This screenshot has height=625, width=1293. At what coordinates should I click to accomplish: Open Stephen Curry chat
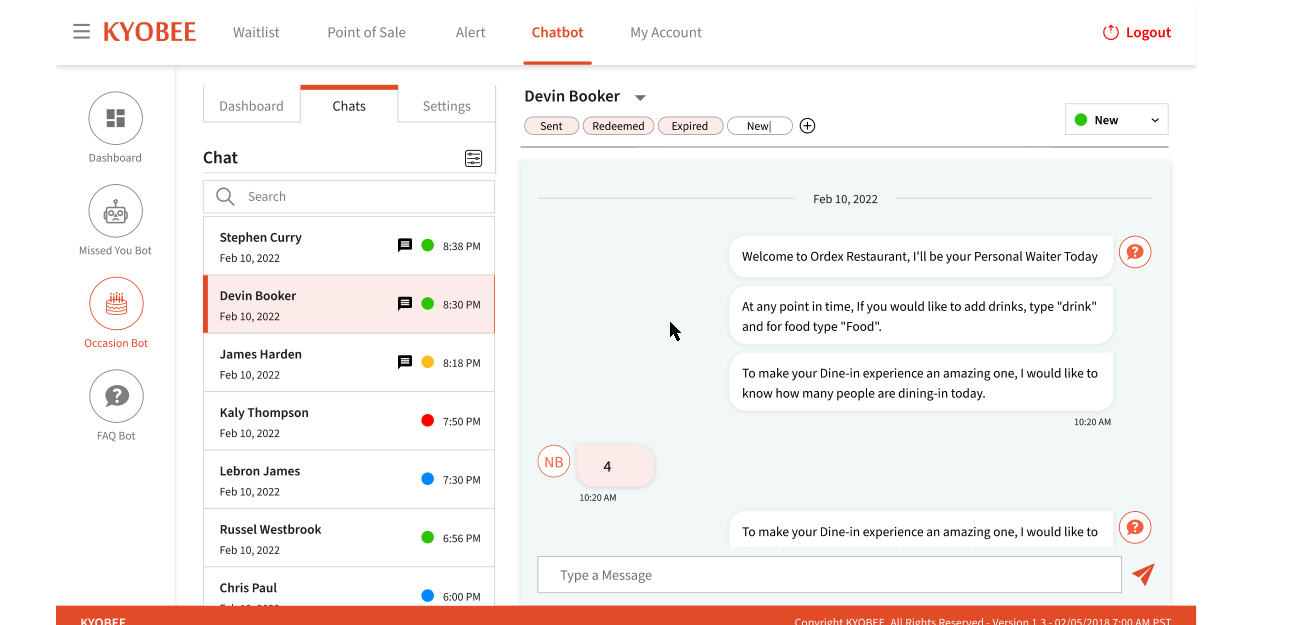click(x=349, y=246)
